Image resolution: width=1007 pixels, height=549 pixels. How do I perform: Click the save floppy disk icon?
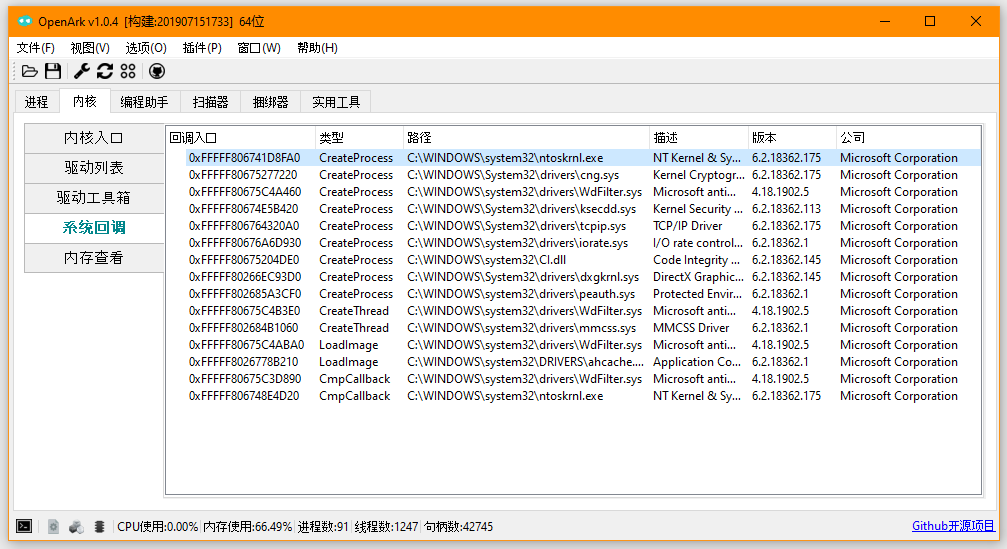[53, 71]
